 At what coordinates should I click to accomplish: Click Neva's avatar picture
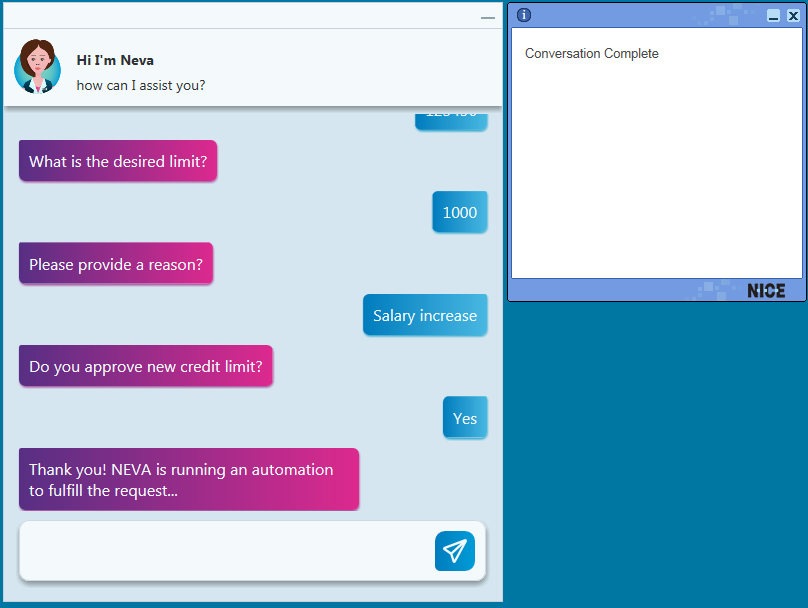coord(37,67)
